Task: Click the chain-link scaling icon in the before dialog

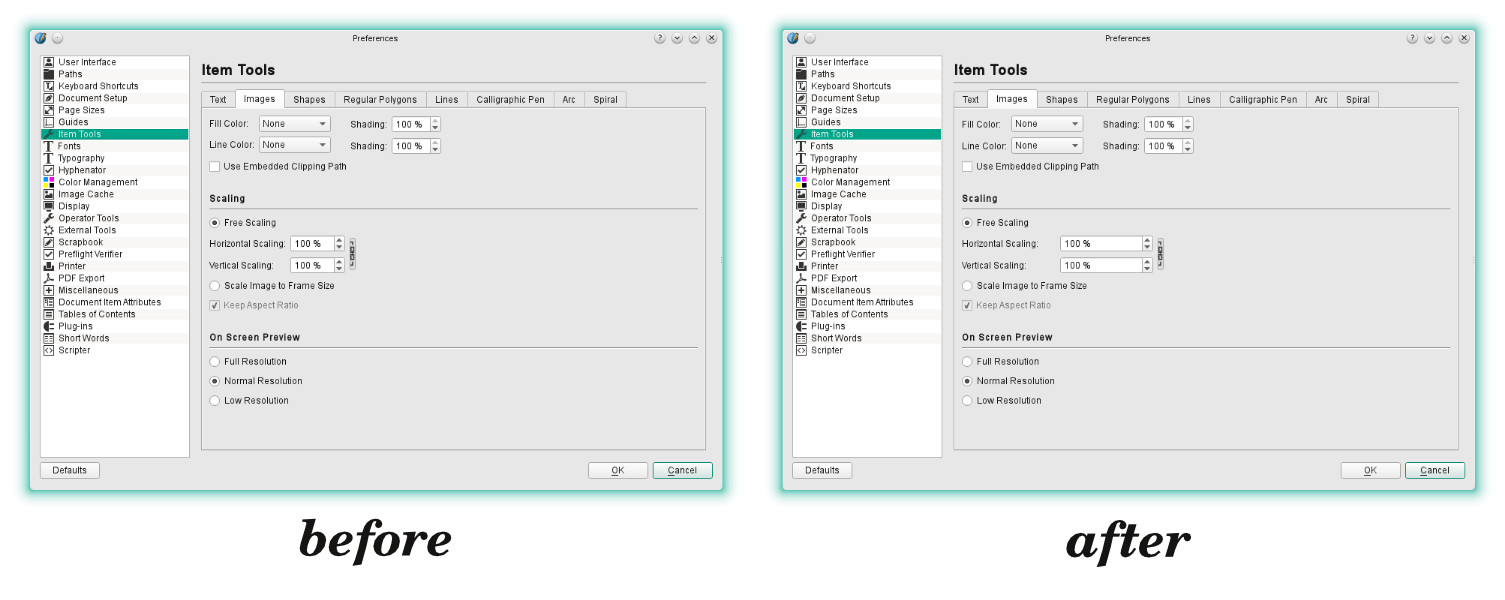Action: click(x=352, y=254)
